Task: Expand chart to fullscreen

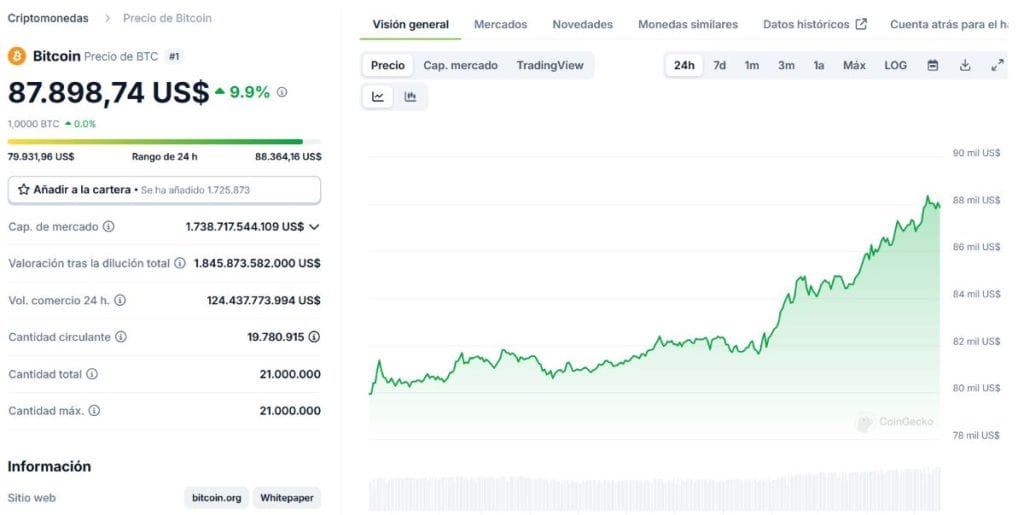Action: [x=997, y=65]
